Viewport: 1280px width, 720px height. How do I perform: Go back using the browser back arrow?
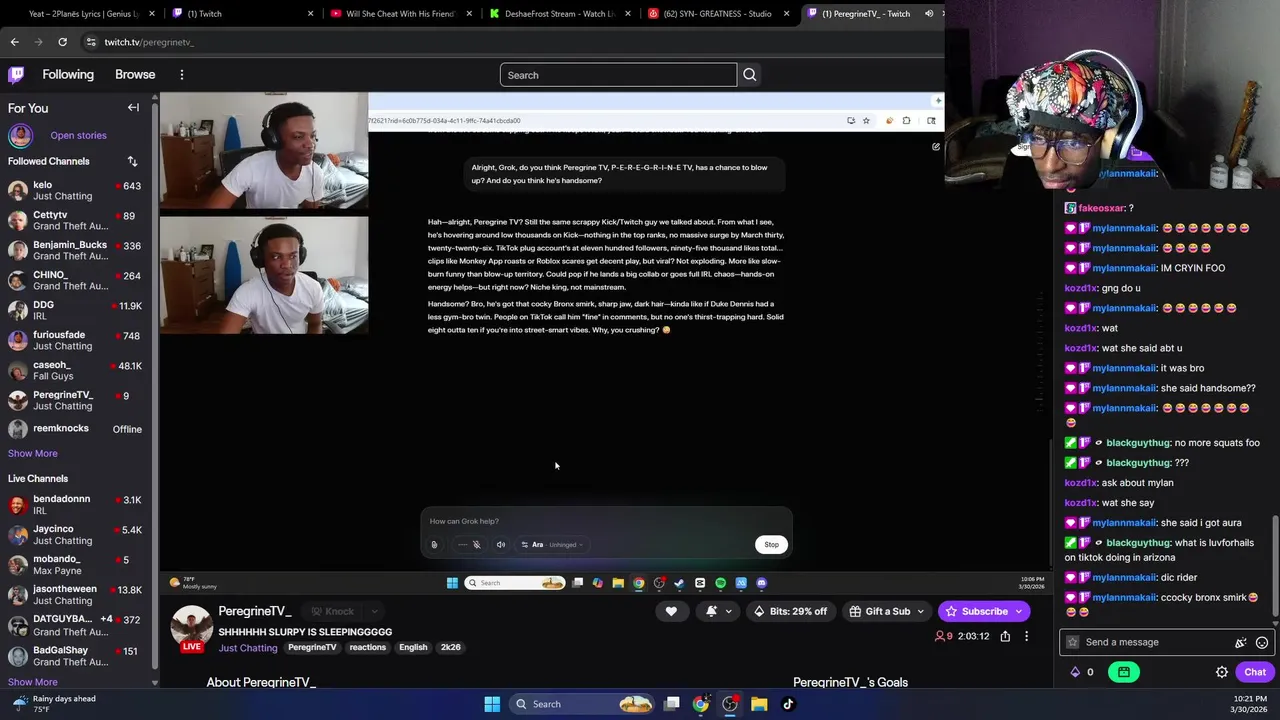(x=14, y=42)
